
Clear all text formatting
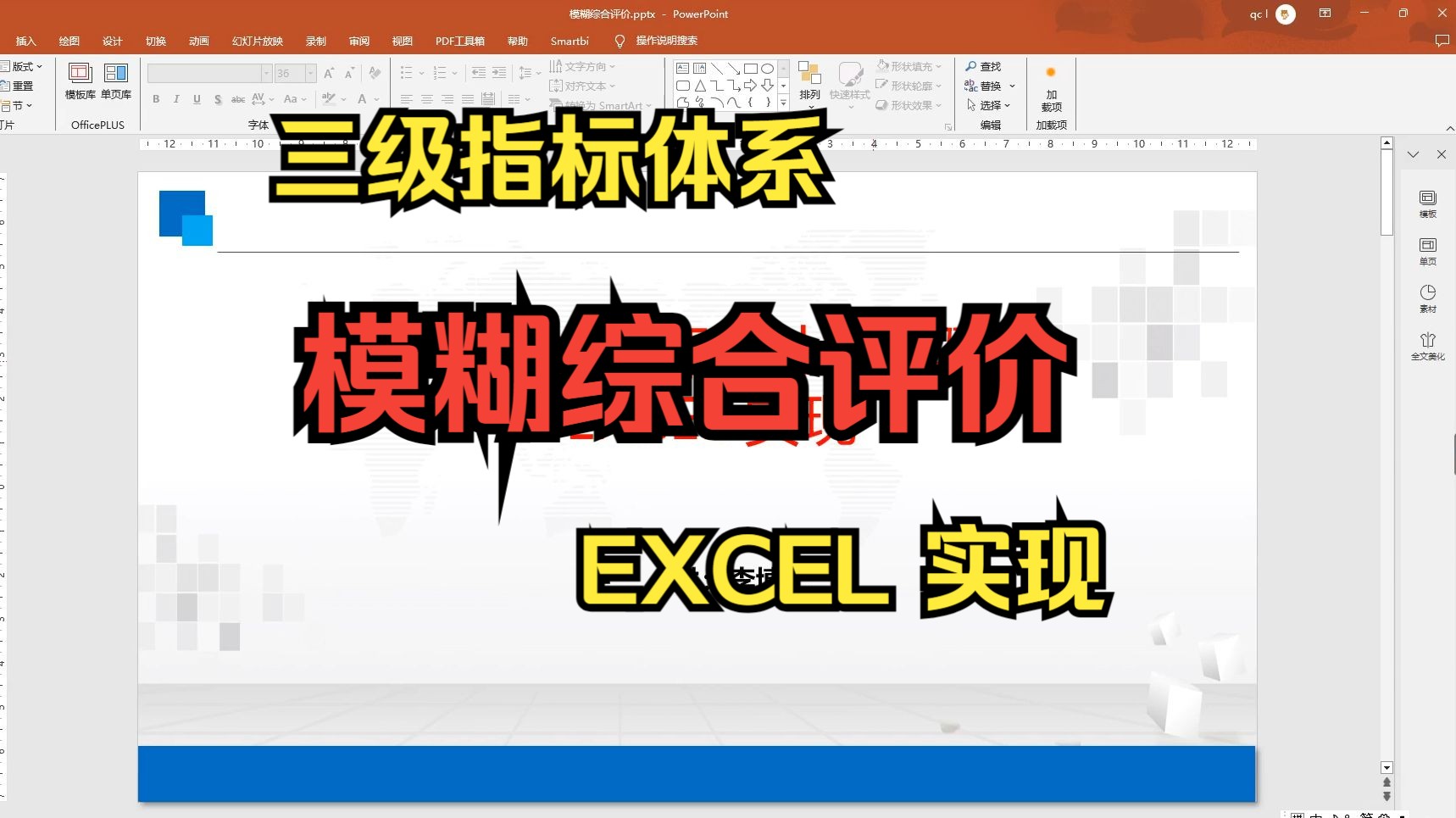click(x=375, y=74)
